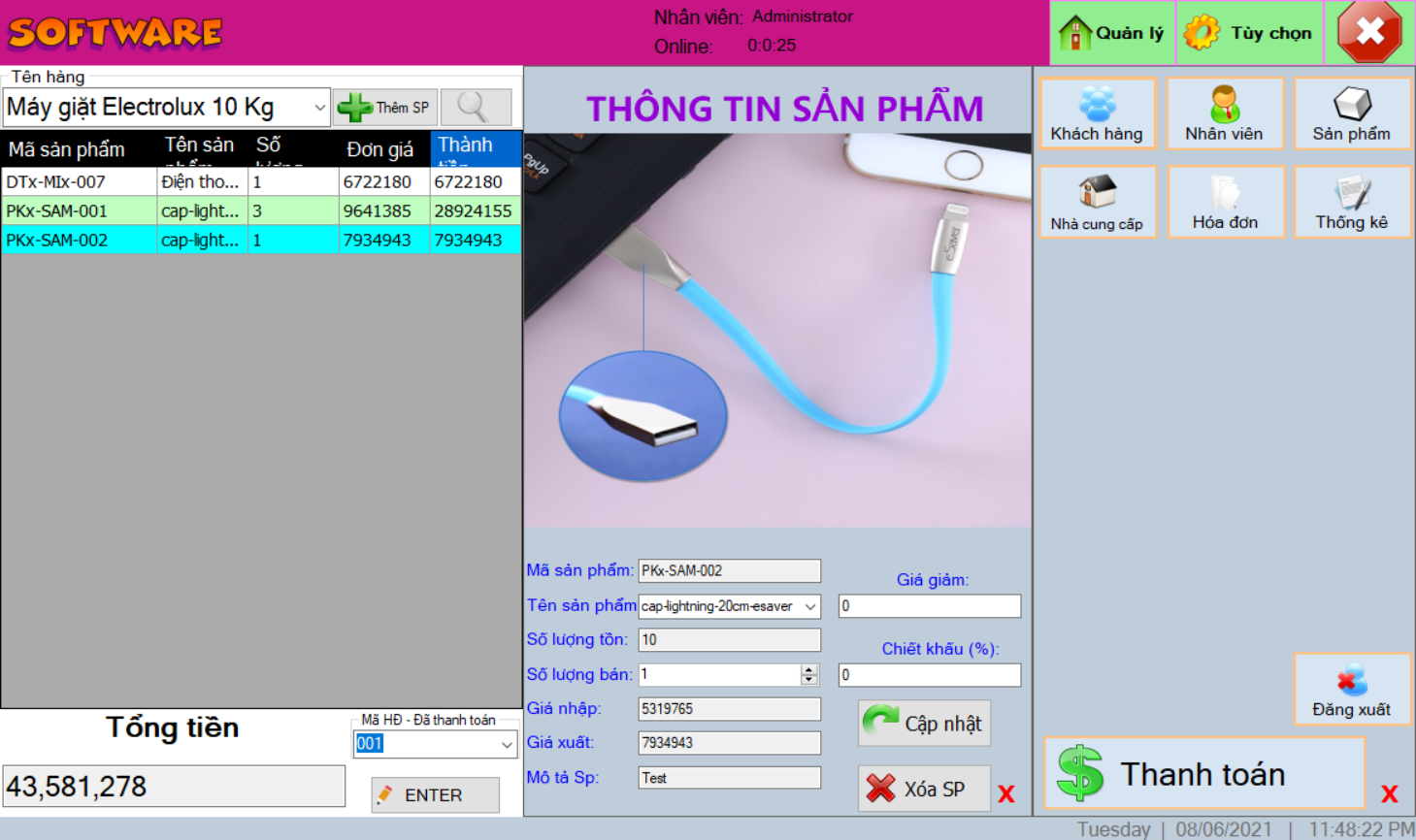Click the Quản lý home button
Viewport: 1416px width, 840px height.
click(x=1112, y=33)
